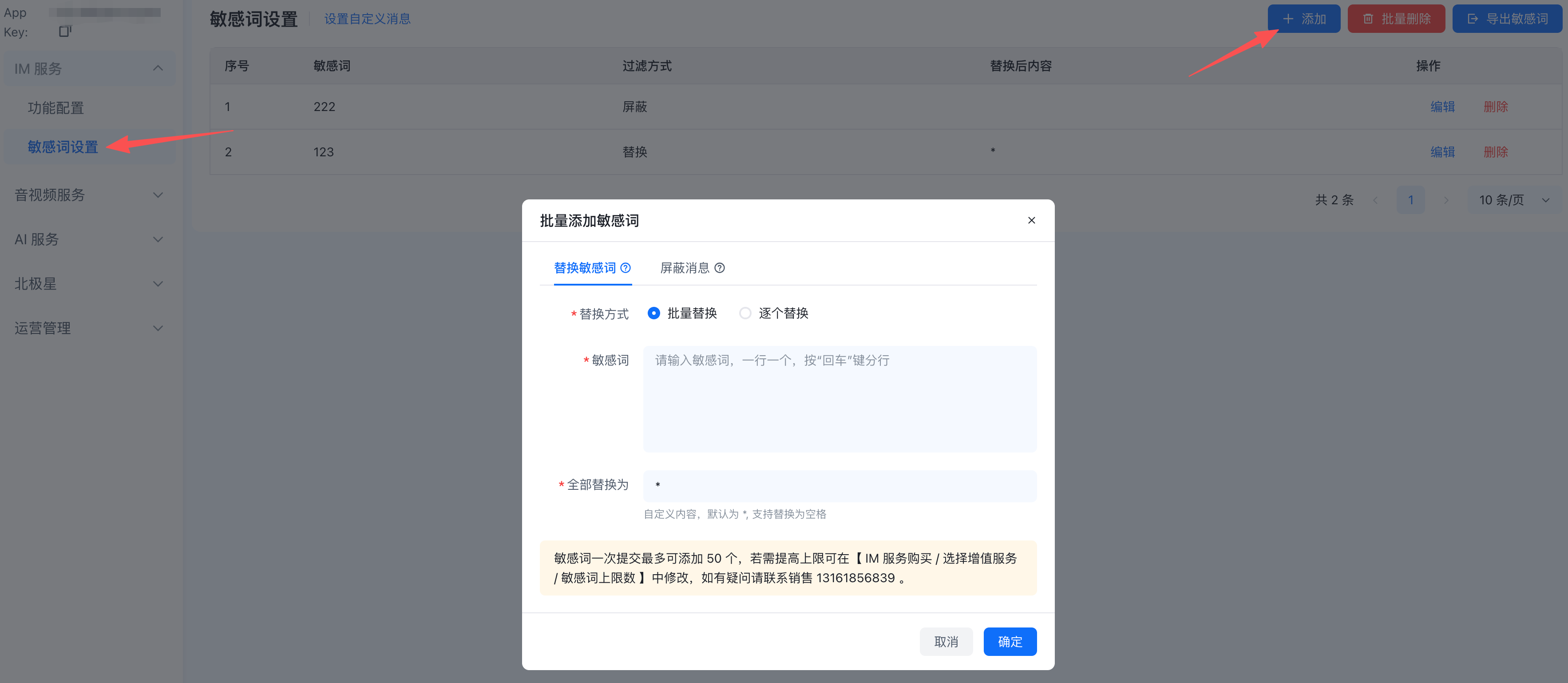Click the 批量删除 button
Screen dimensions: 1568x683
[1396, 19]
